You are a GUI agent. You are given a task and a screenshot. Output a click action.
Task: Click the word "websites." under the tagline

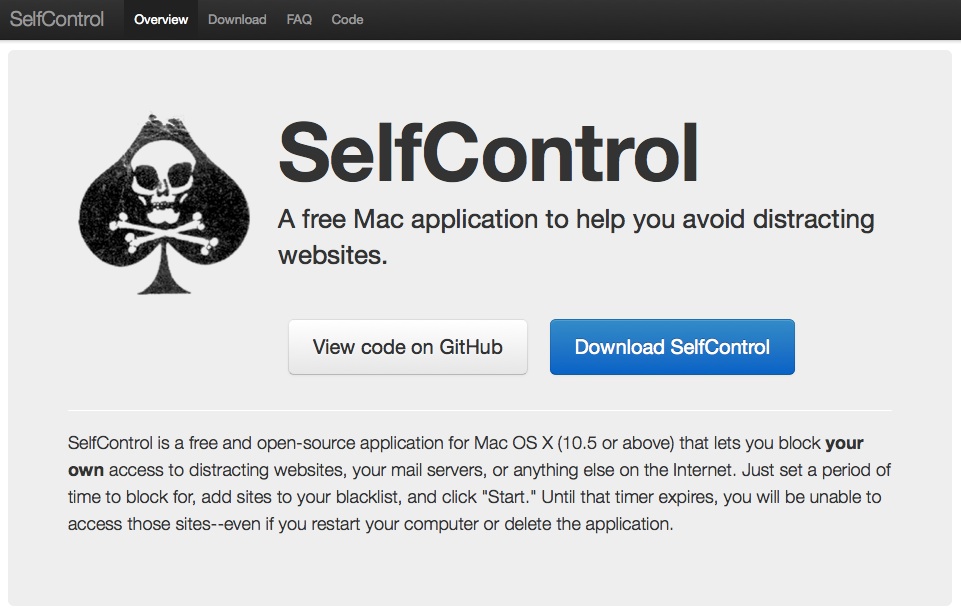333,255
